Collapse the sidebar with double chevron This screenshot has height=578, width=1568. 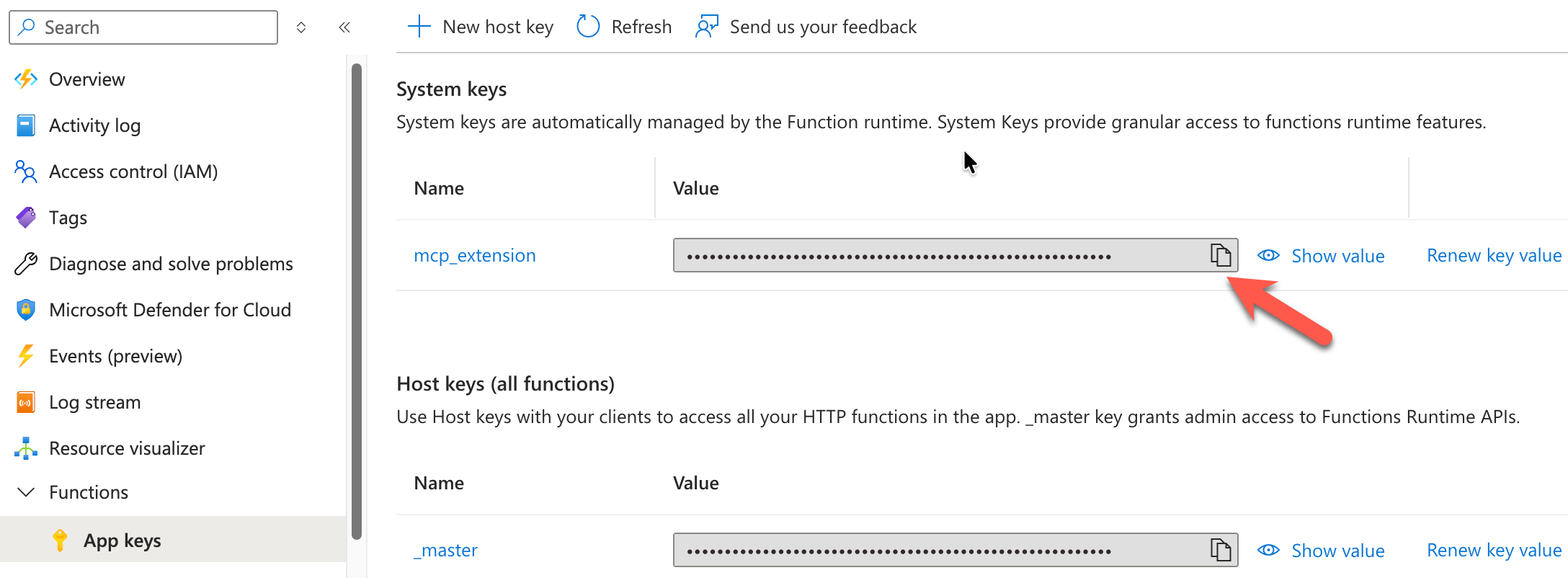point(344,27)
